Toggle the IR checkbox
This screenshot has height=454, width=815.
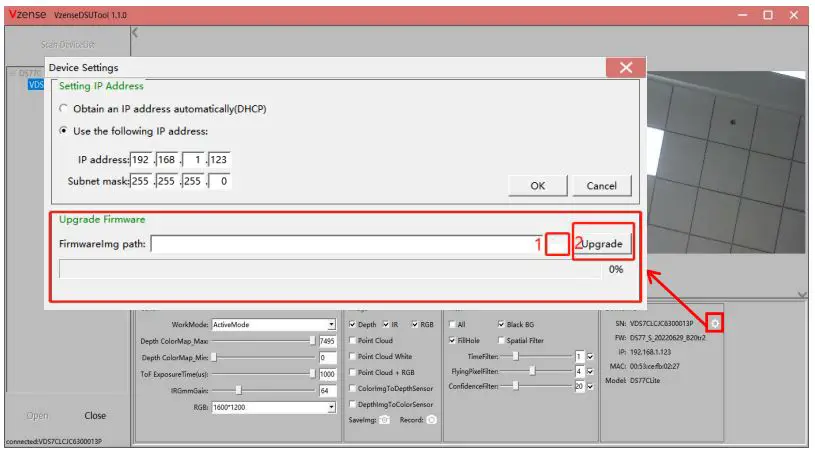(x=386, y=325)
